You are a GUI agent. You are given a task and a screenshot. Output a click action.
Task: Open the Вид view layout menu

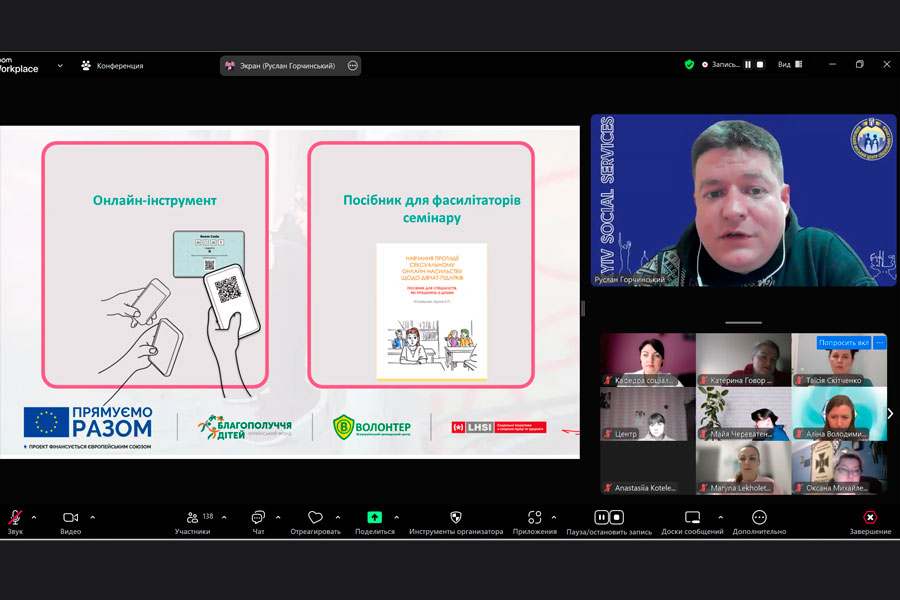[788, 65]
